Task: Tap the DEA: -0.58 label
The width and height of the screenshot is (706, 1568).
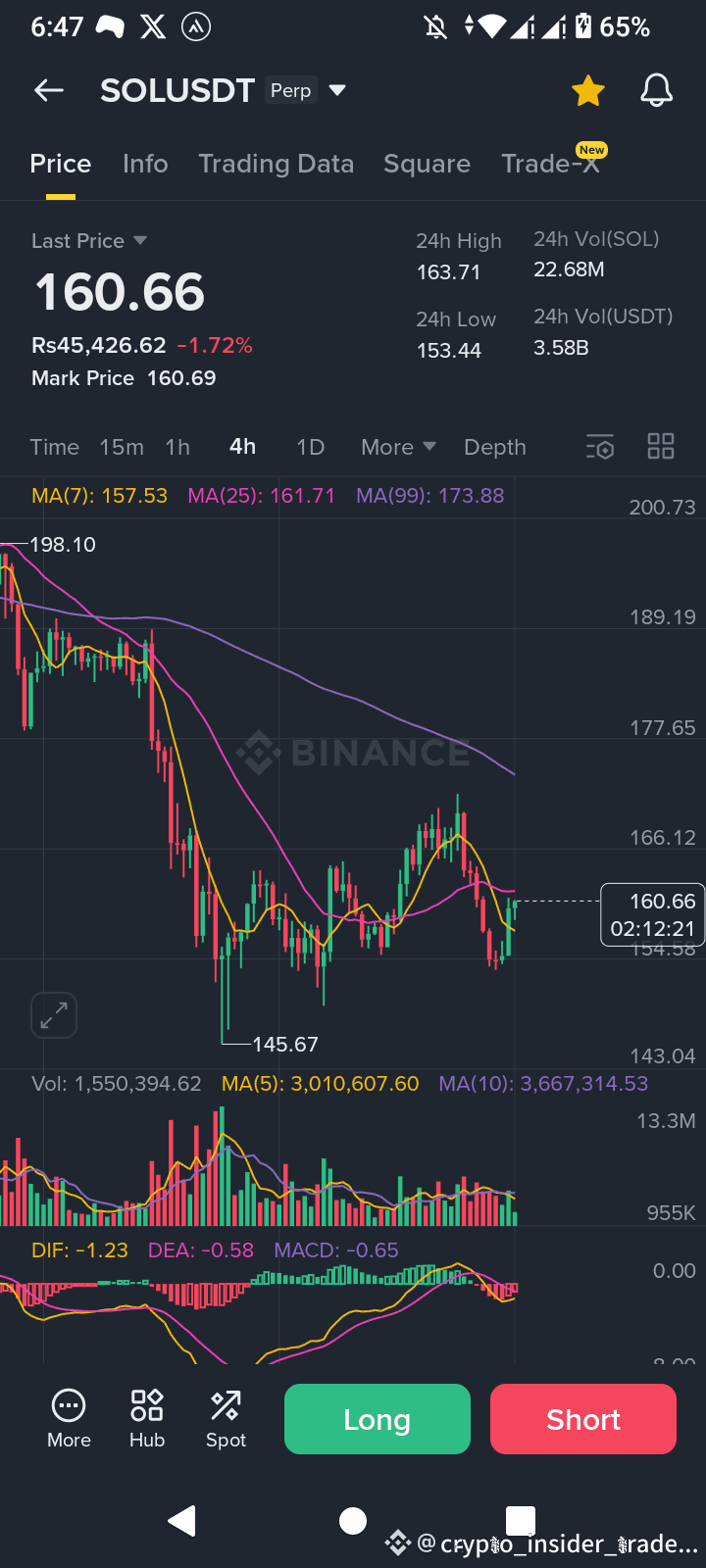Action: click(201, 1250)
